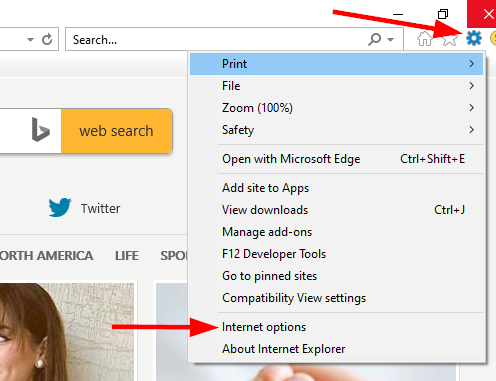496x381 pixels.
Task: Open the Tools gear menu icon
Action: coord(474,38)
